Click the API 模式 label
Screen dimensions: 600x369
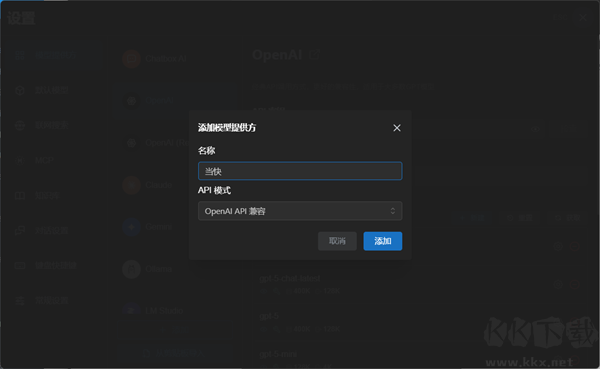tap(214, 190)
